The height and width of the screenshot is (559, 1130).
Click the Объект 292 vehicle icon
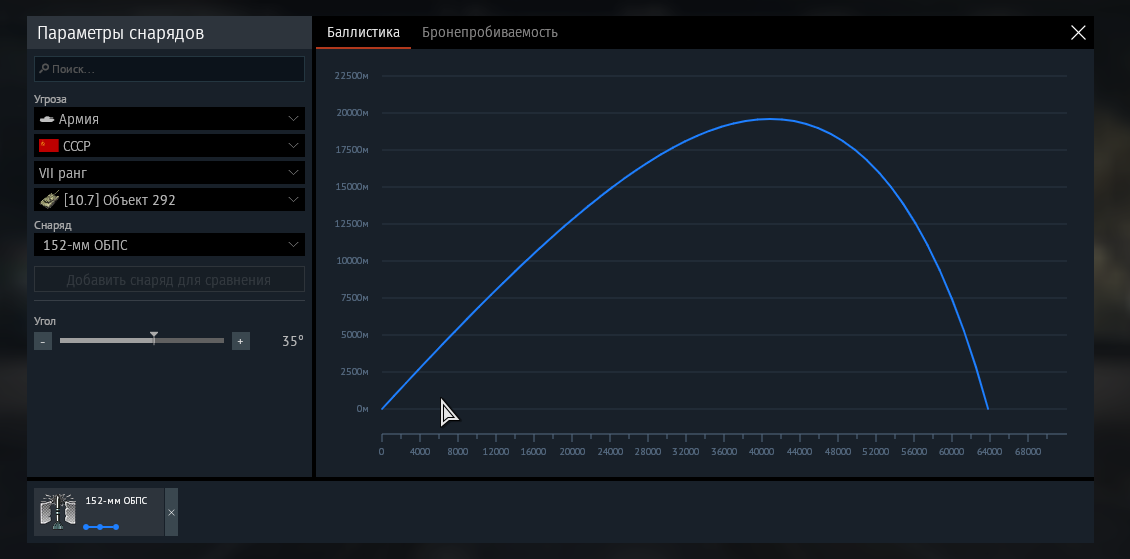coord(49,200)
